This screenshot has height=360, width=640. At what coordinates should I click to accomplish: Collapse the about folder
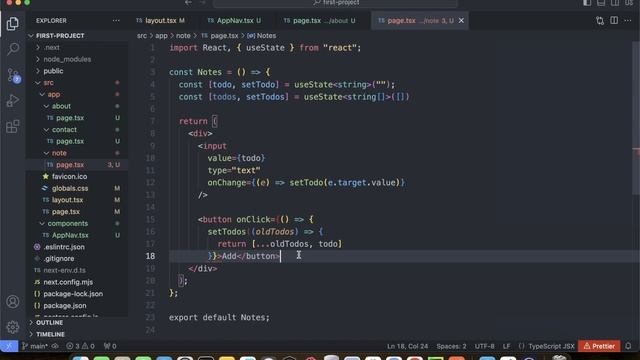click(61, 106)
